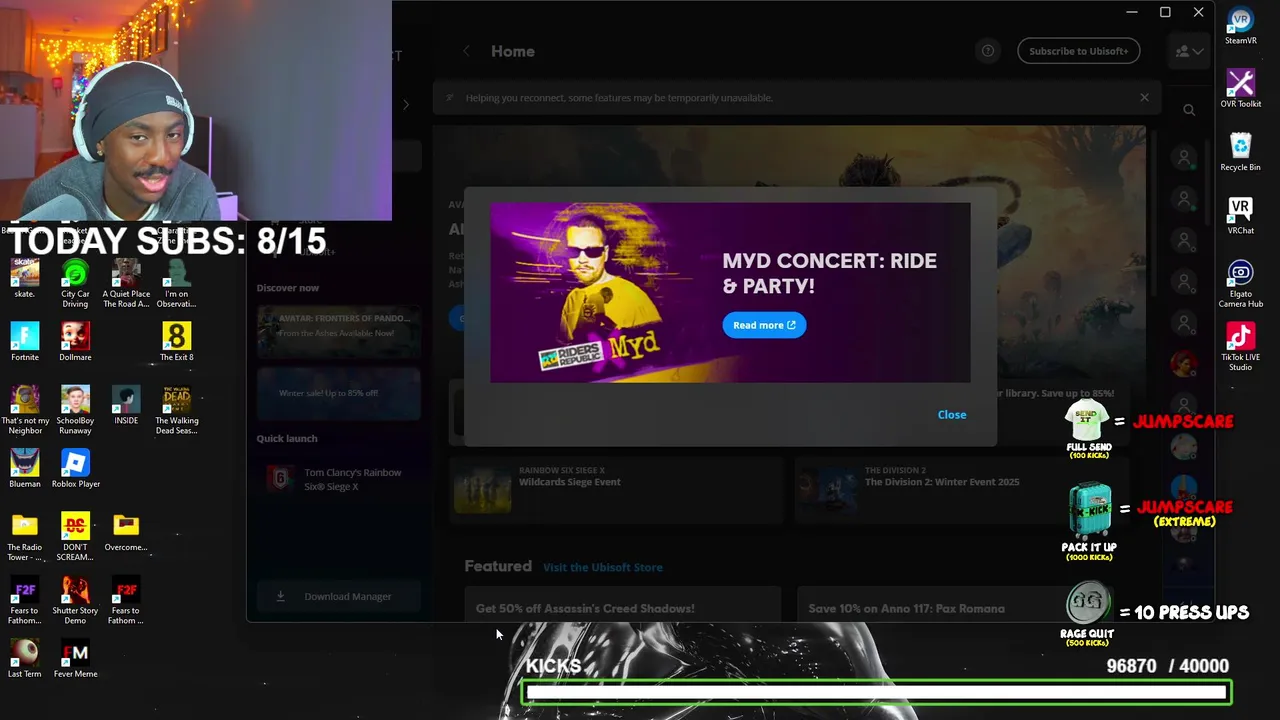The height and width of the screenshot is (720, 1280).
Task: Open TikTok LIVE Studio desktop icon
Action: 1240,347
